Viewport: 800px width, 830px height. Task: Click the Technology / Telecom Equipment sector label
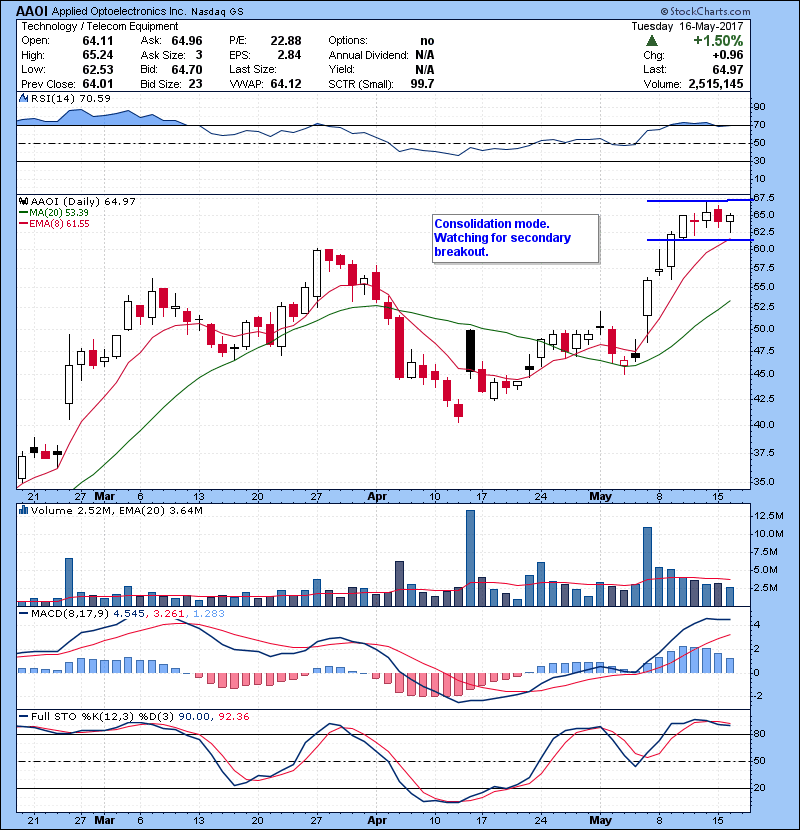[100, 26]
